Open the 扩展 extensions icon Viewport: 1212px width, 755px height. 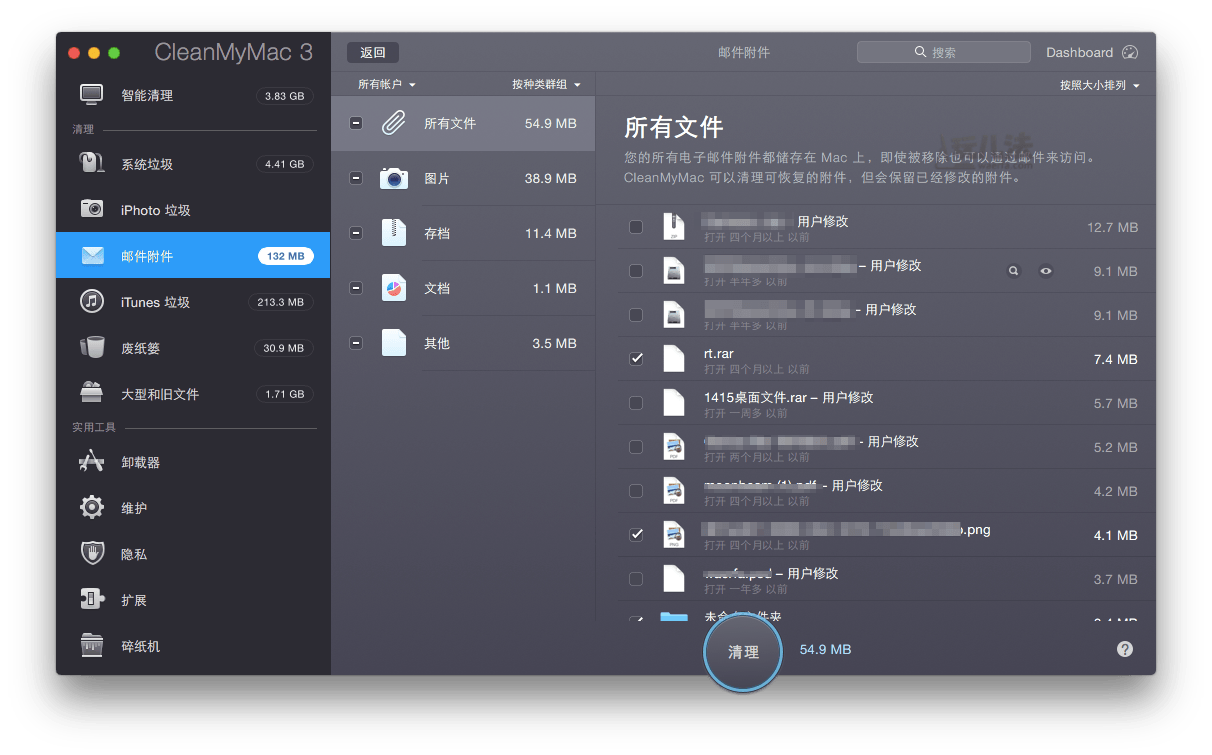pyautogui.click(x=92, y=599)
